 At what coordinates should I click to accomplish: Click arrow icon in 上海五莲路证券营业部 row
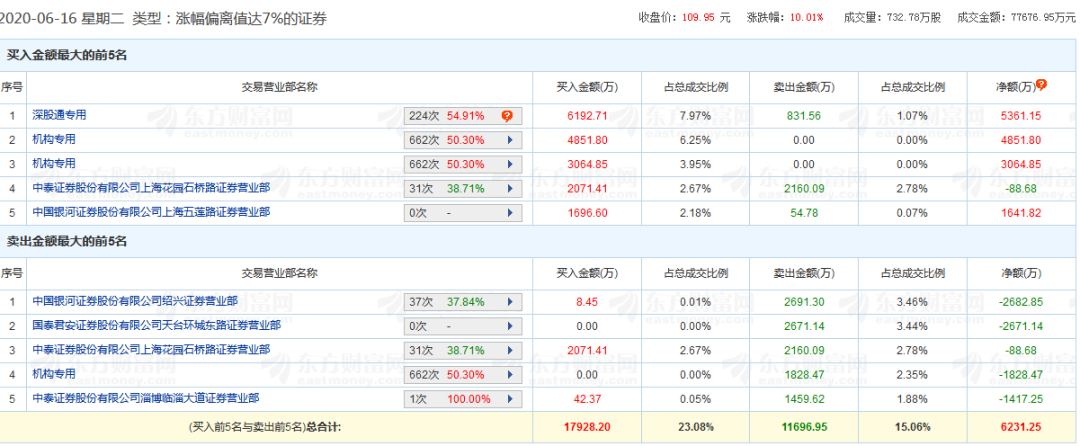pyautogui.click(x=510, y=213)
